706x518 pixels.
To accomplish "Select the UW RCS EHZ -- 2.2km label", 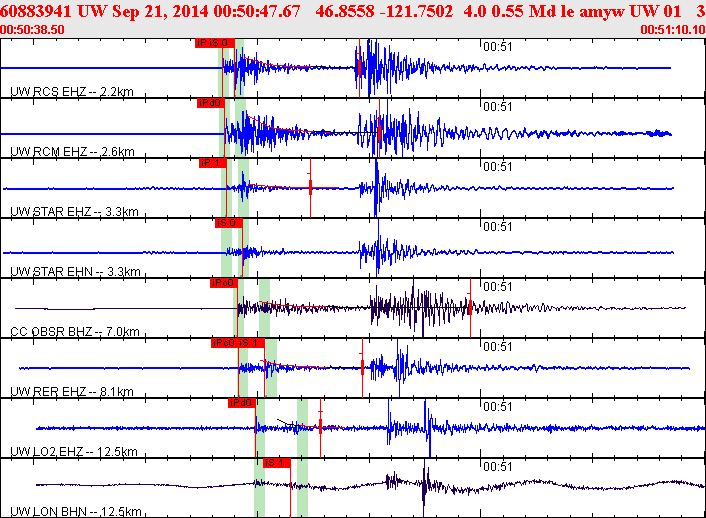I will click(x=72, y=92).
